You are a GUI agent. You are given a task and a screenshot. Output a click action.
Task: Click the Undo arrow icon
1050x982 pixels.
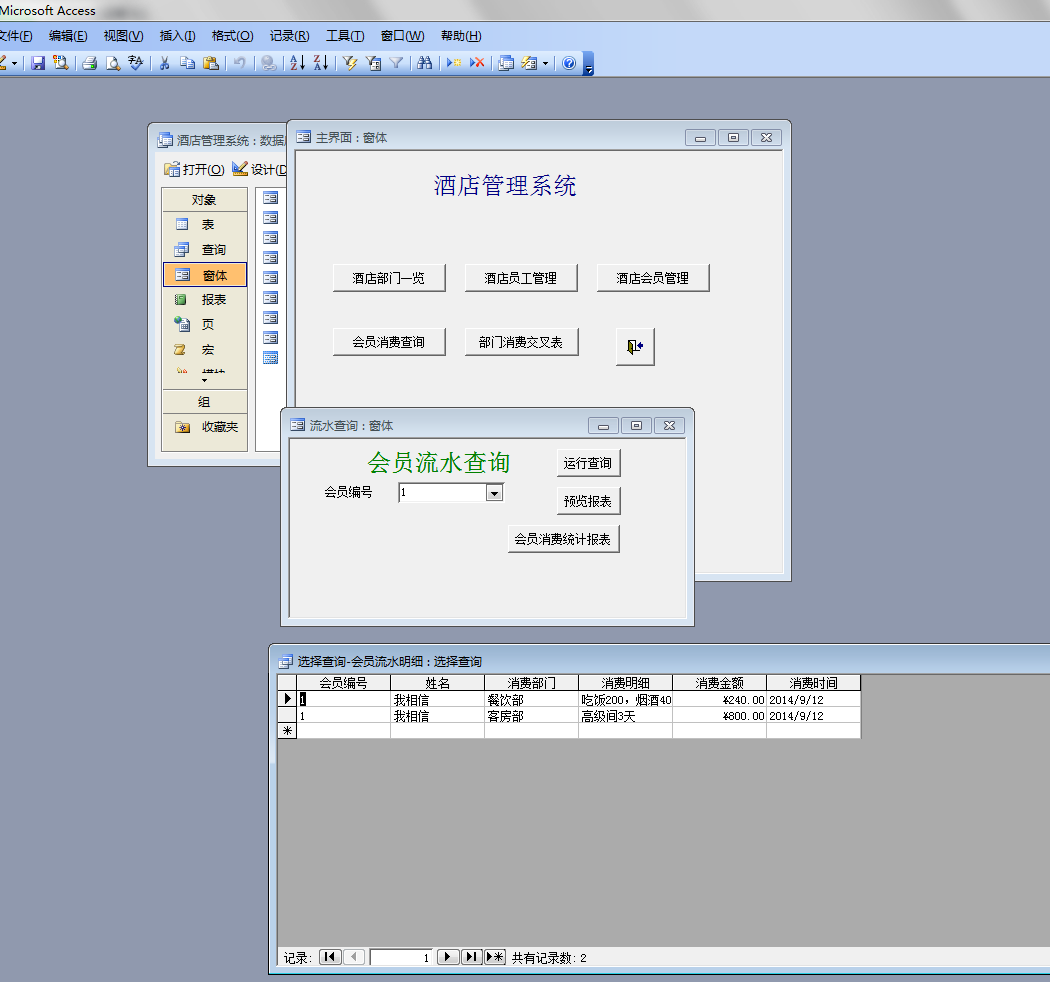[240, 63]
